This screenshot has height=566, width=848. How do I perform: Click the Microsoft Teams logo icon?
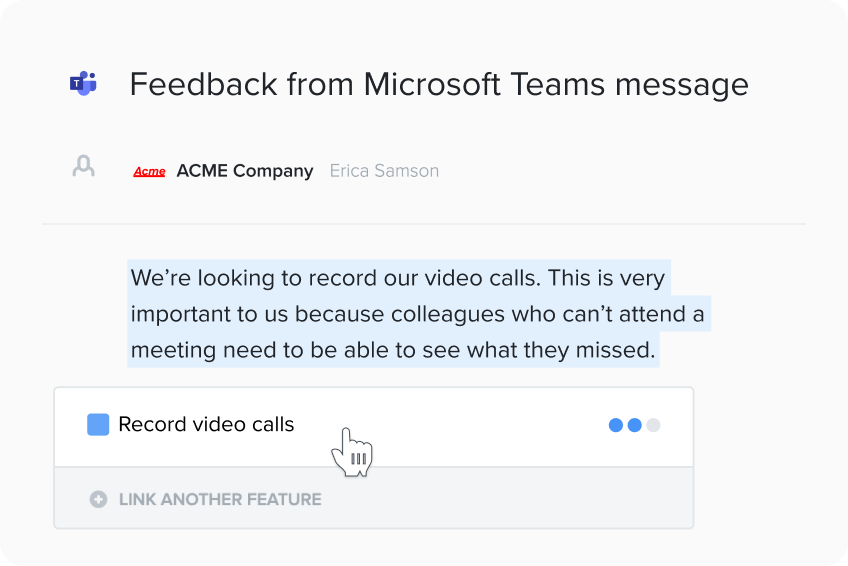click(83, 83)
